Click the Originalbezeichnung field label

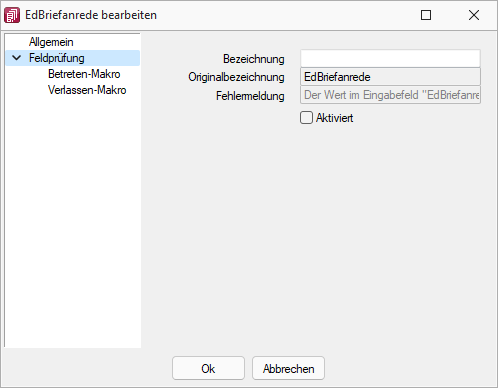[236, 77]
